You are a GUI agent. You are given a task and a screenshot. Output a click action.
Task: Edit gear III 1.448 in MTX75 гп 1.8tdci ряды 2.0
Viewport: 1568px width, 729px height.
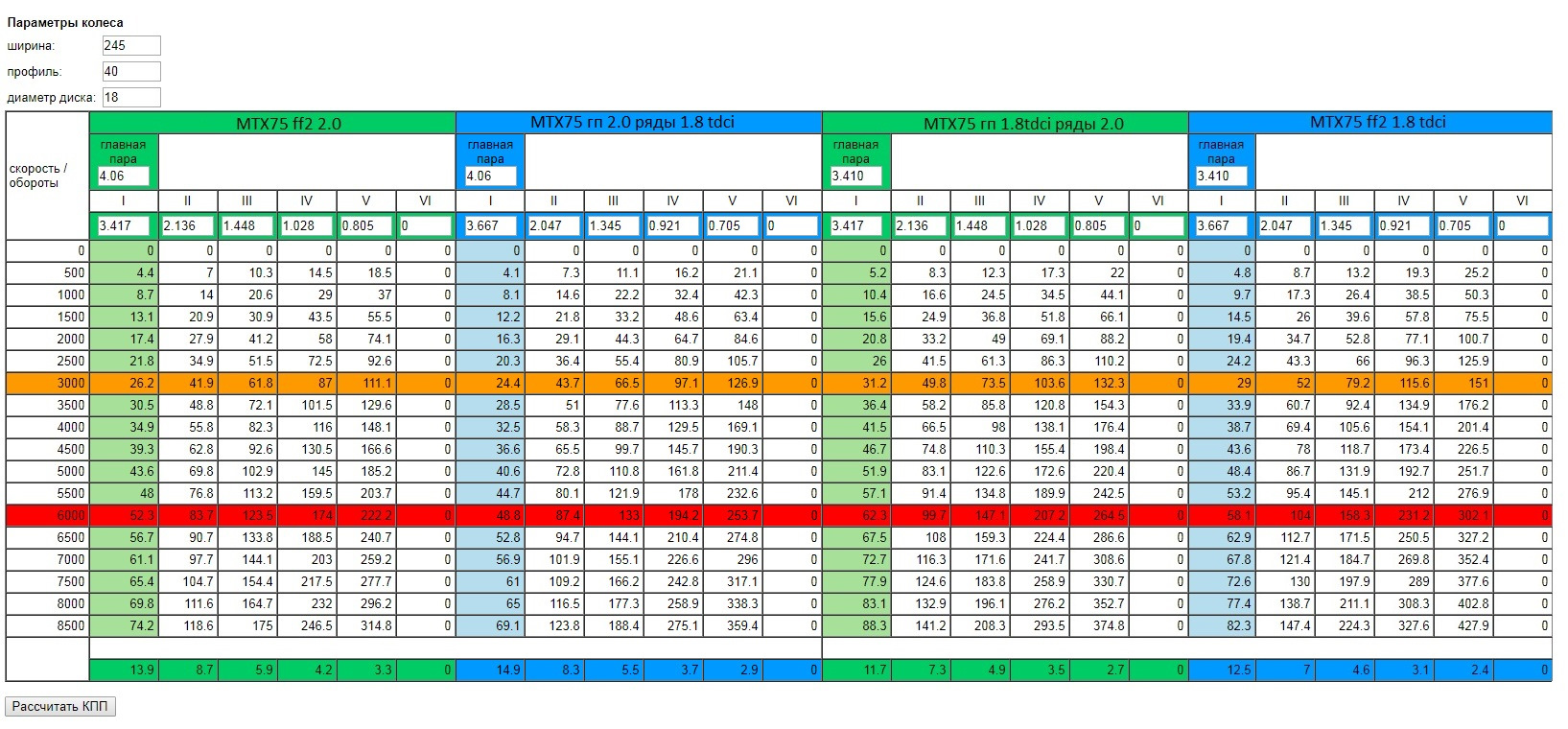[980, 226]
